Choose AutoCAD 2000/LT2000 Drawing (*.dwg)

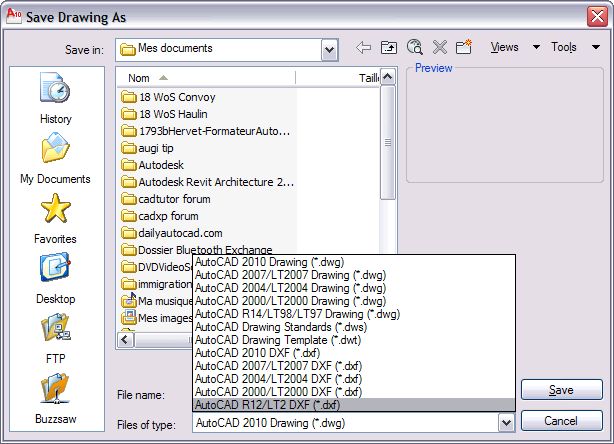(x=354, y=301)
